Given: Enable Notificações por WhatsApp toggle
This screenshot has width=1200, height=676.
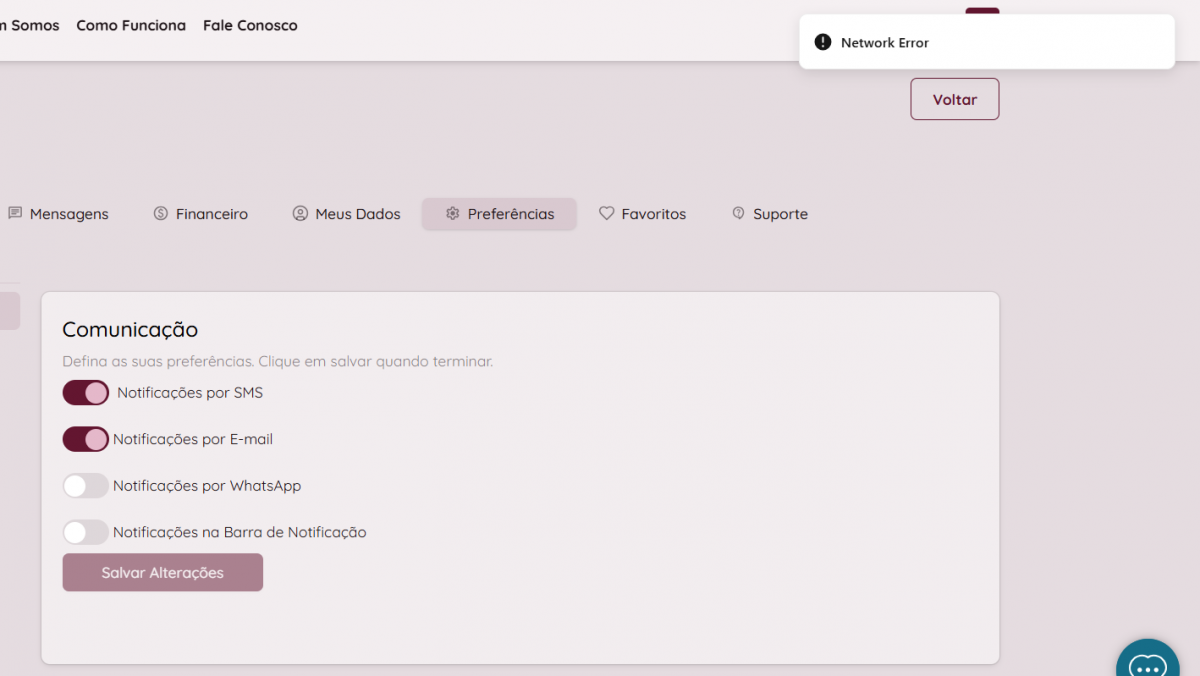Looking at the screenshot, I should 86,486.
